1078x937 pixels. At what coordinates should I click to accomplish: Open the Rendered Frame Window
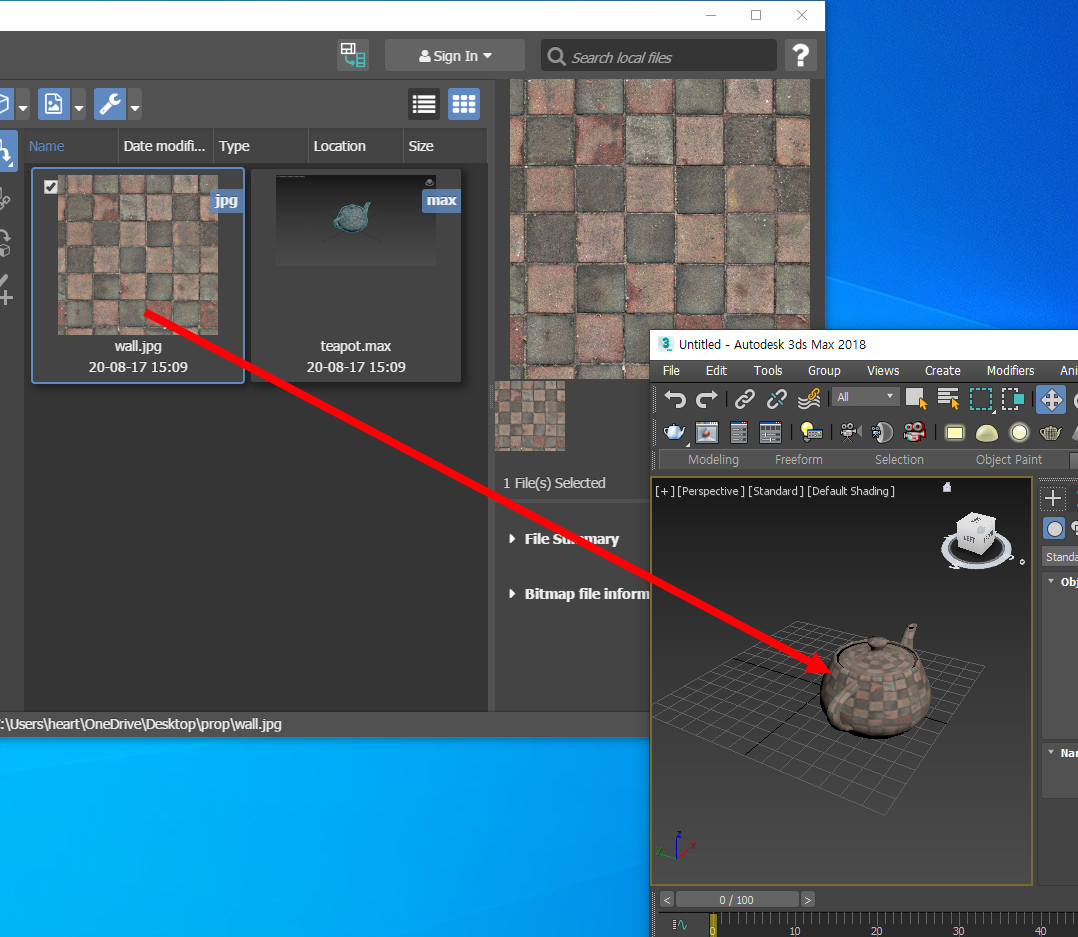707,432
